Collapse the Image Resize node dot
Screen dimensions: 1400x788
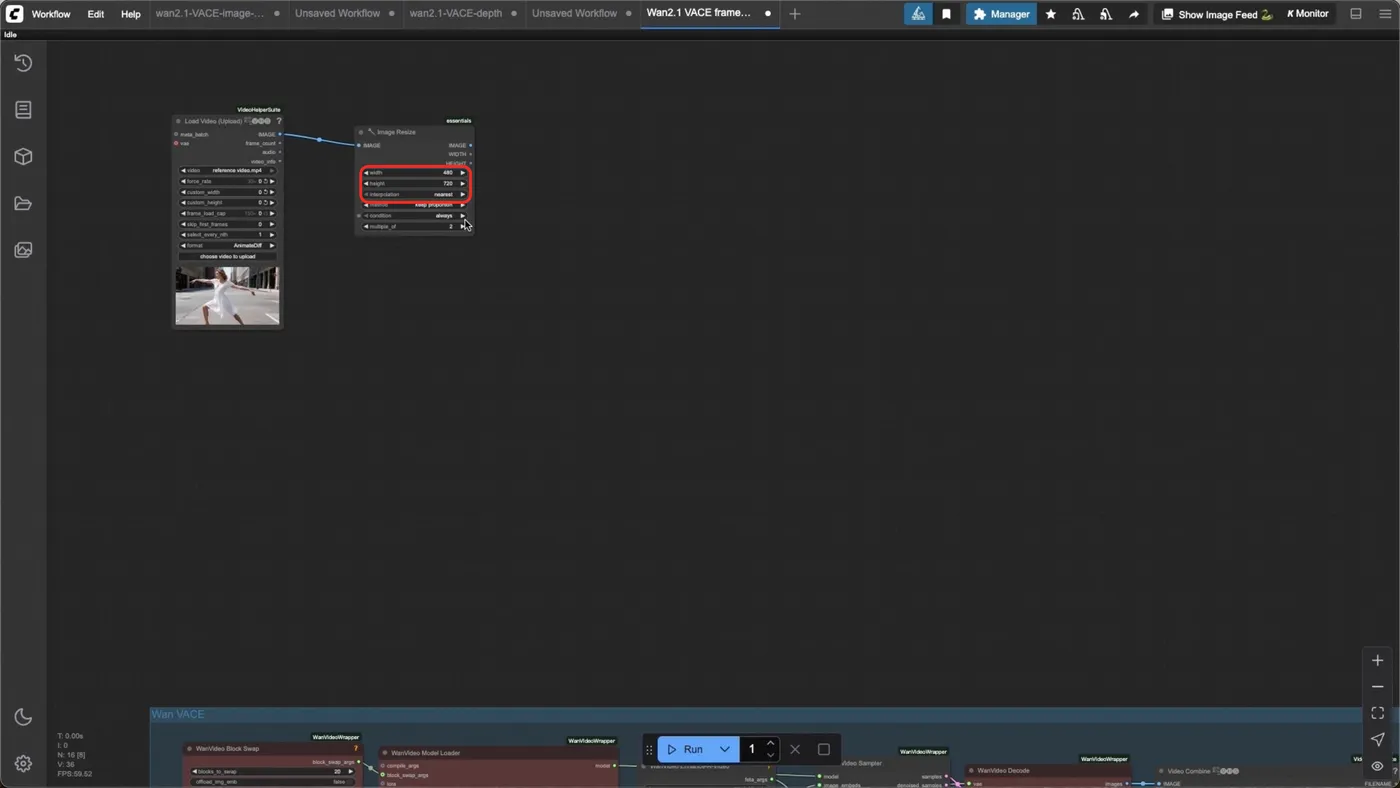click(361, 132)
